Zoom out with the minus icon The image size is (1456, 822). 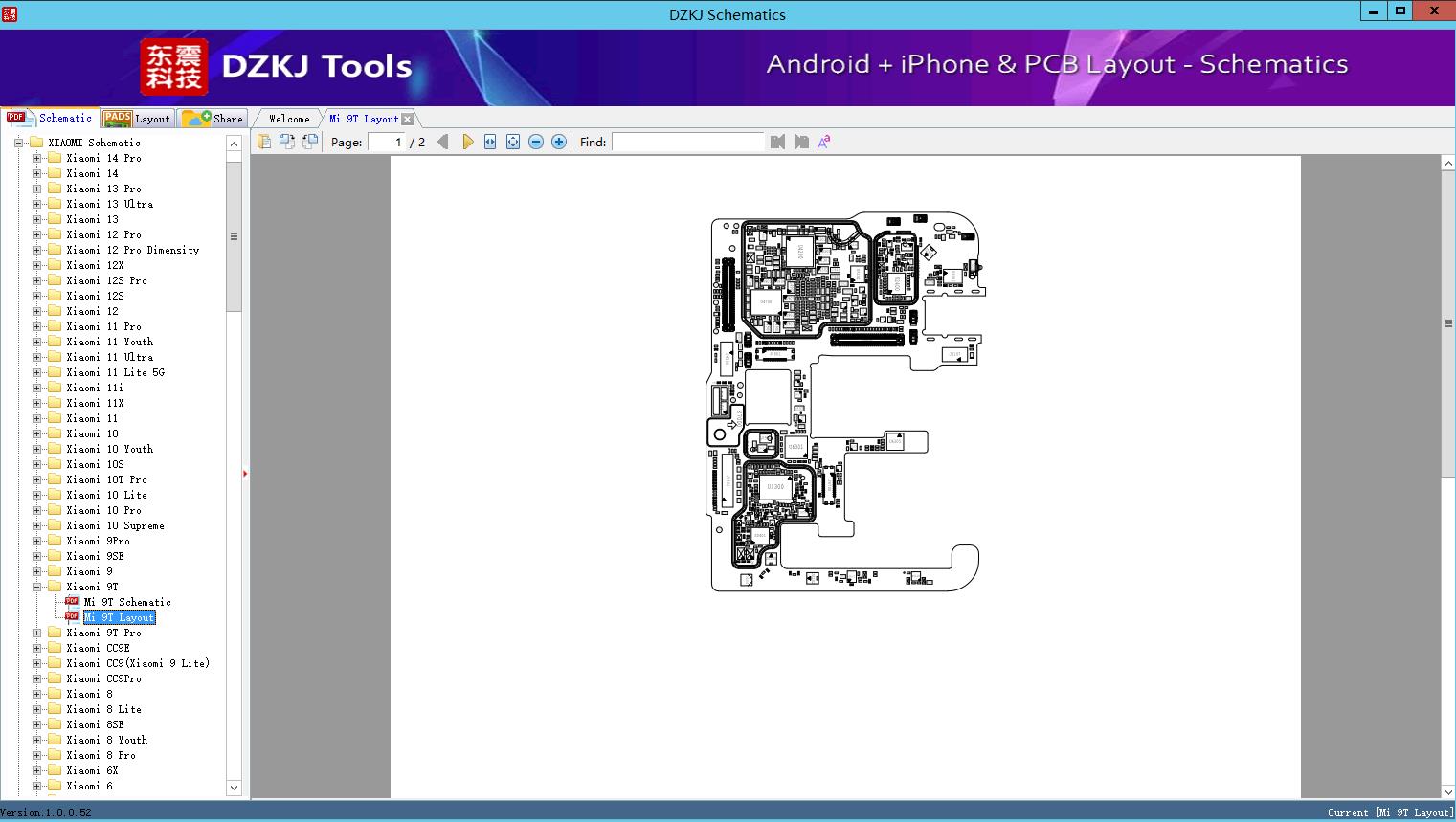tap(536, 142)
